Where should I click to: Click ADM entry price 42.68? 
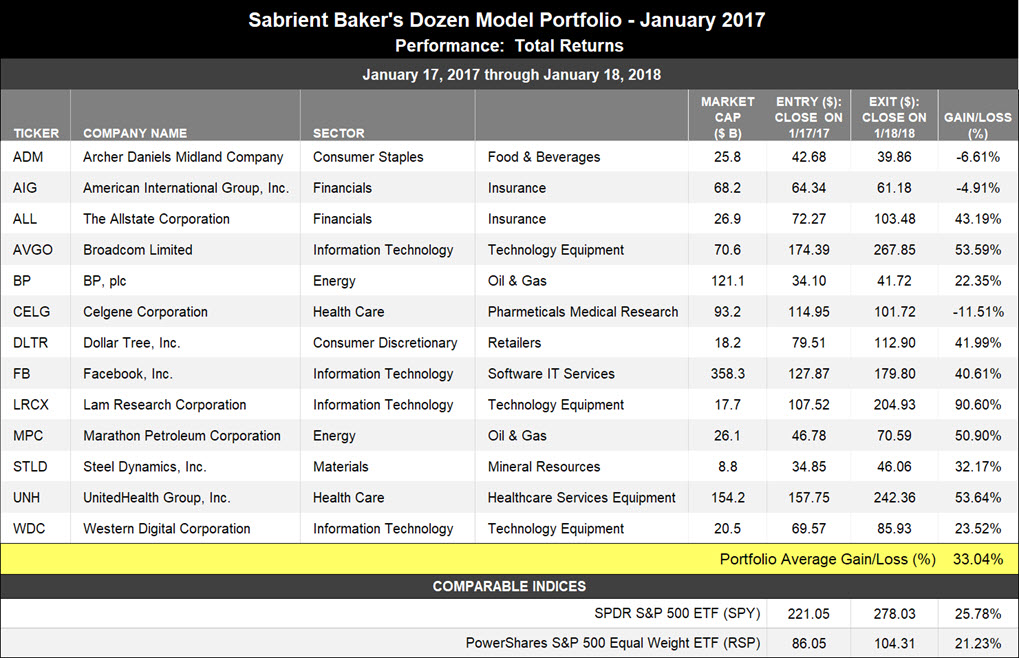coord(809,157)
